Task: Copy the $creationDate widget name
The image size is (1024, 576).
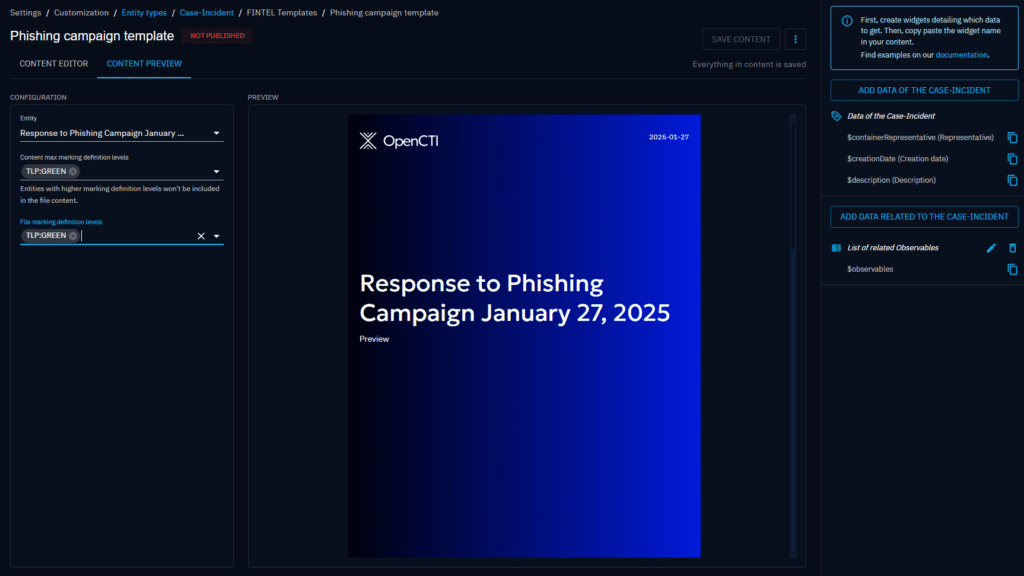Action: tap(1012, 159)
